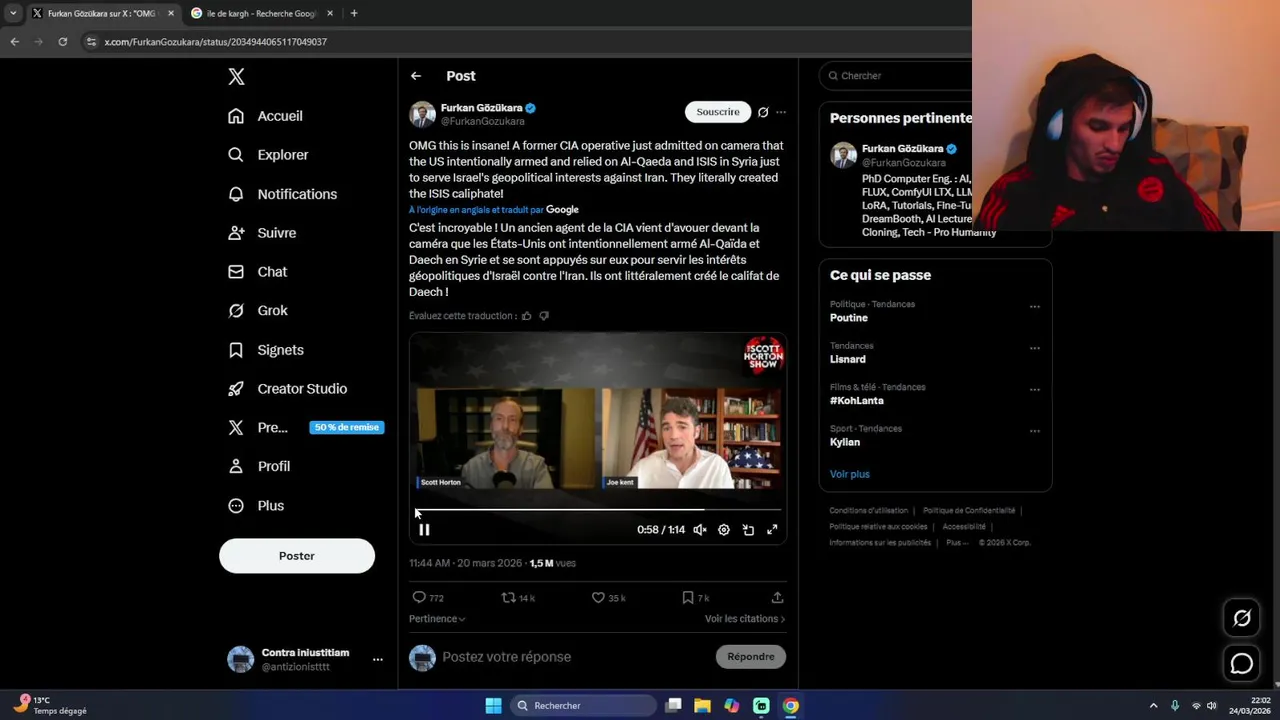Image resolution: width=1280 pixels, height=720 pixels.
Task: Open options for Poutine trend
Action: click(1035, 307)
